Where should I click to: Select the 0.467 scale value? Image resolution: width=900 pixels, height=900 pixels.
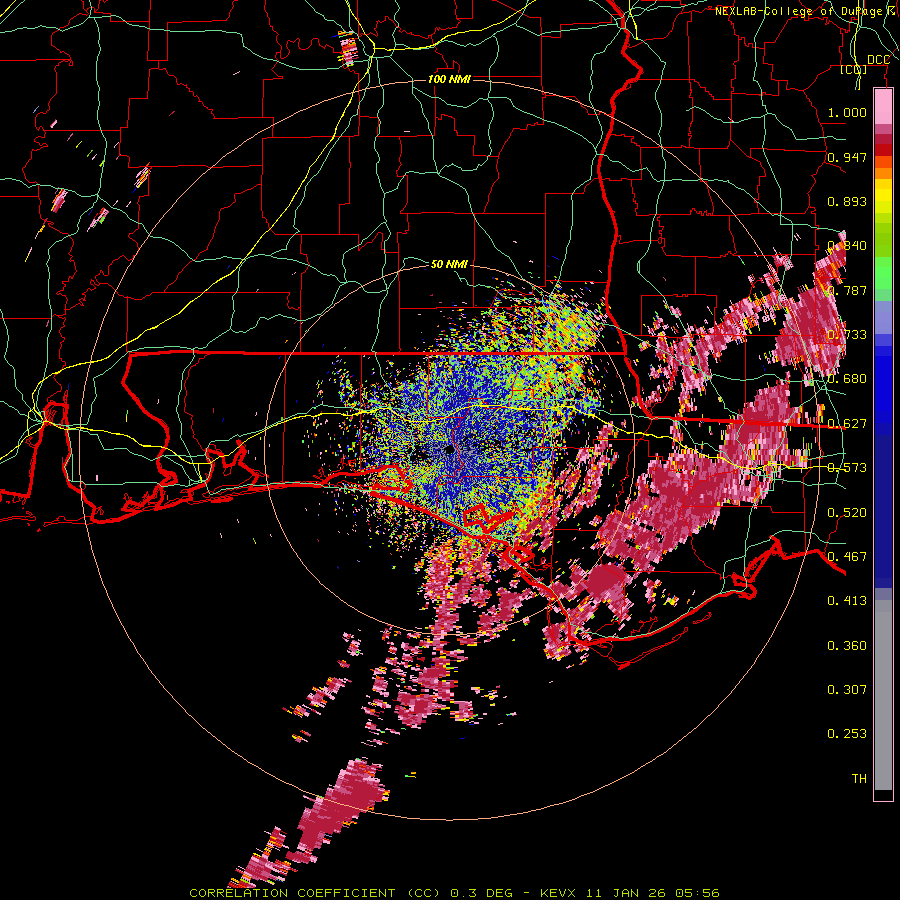847,557
